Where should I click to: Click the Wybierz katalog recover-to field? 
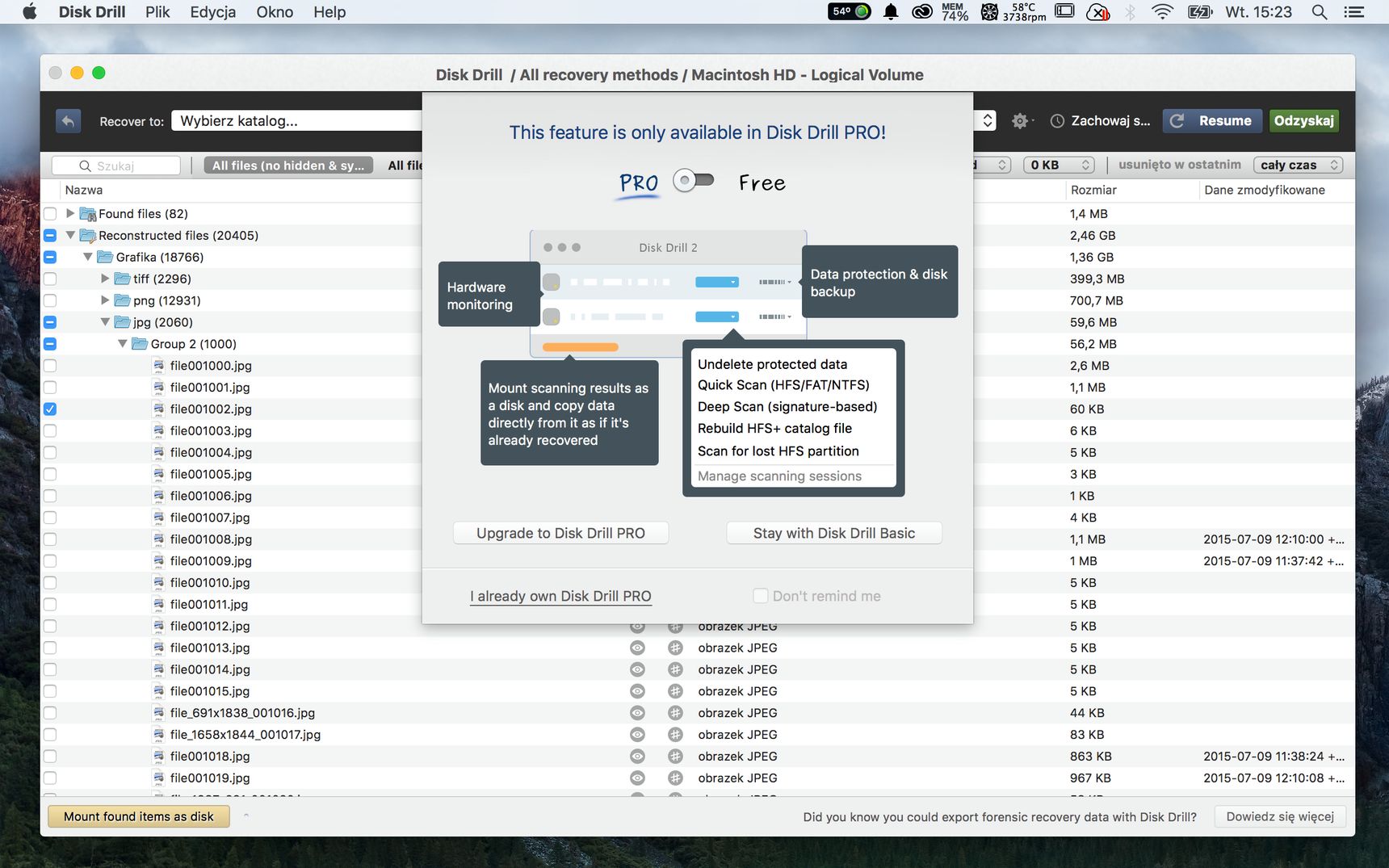pos(296,121)
